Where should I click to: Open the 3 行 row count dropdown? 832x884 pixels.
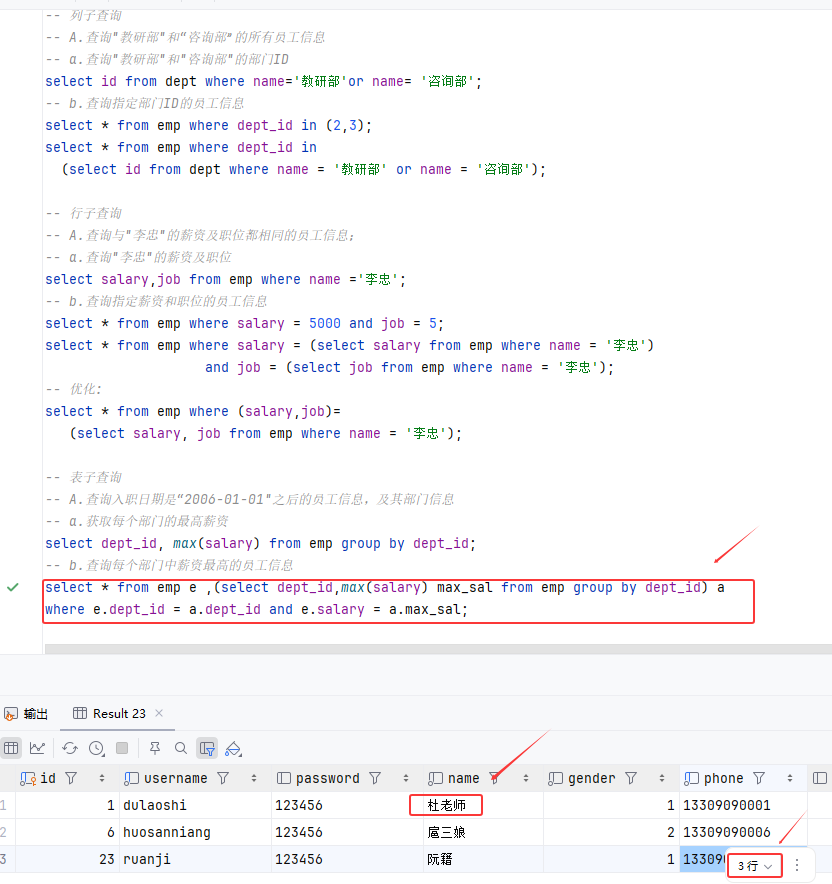click(754, 866)
